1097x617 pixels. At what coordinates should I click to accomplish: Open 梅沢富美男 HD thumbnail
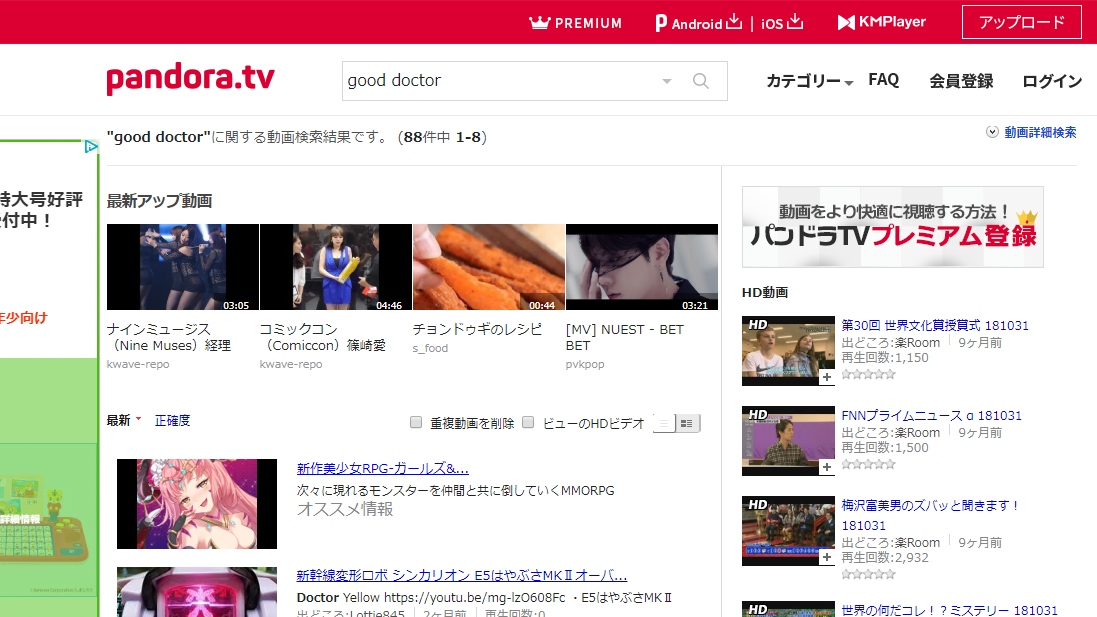point(788,531)
